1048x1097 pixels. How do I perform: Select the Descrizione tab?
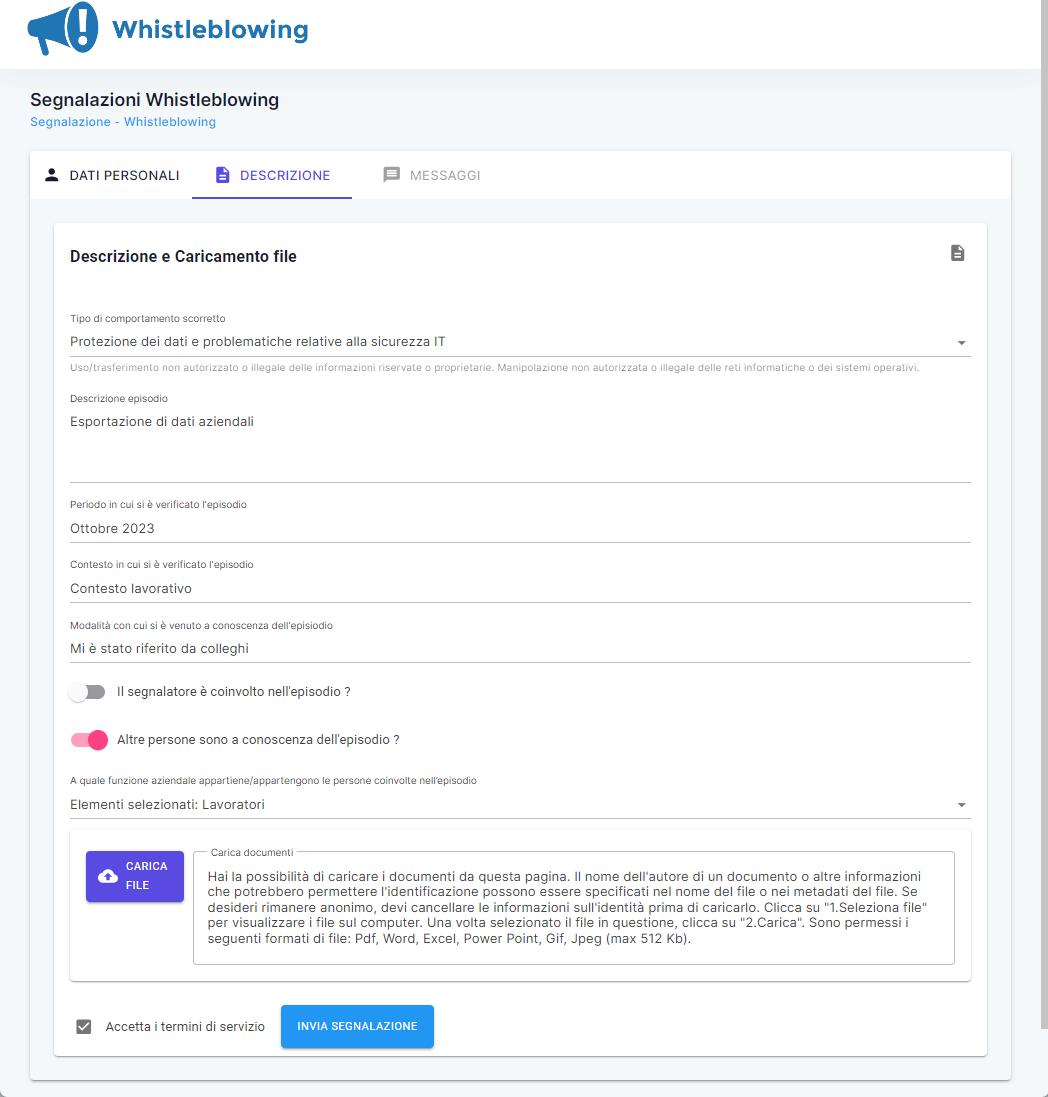[272, 175]
